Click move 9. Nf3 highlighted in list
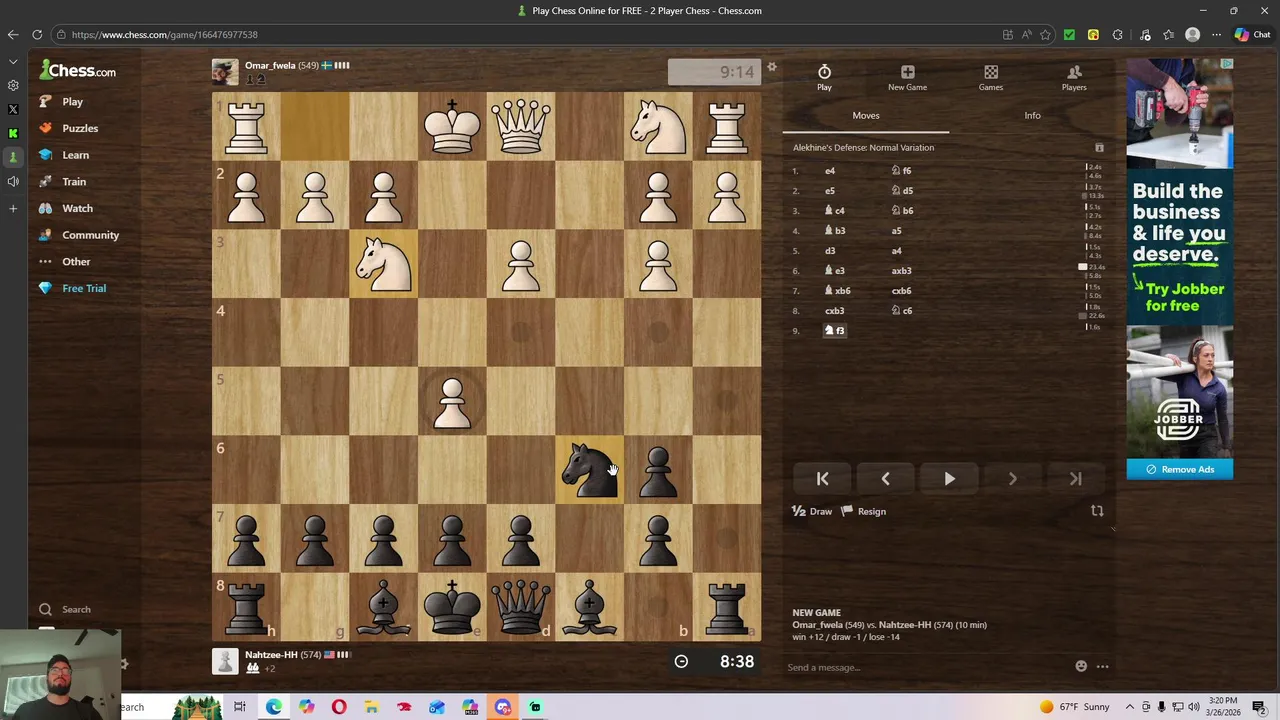Screen dimensions: 1280x720 835,331
